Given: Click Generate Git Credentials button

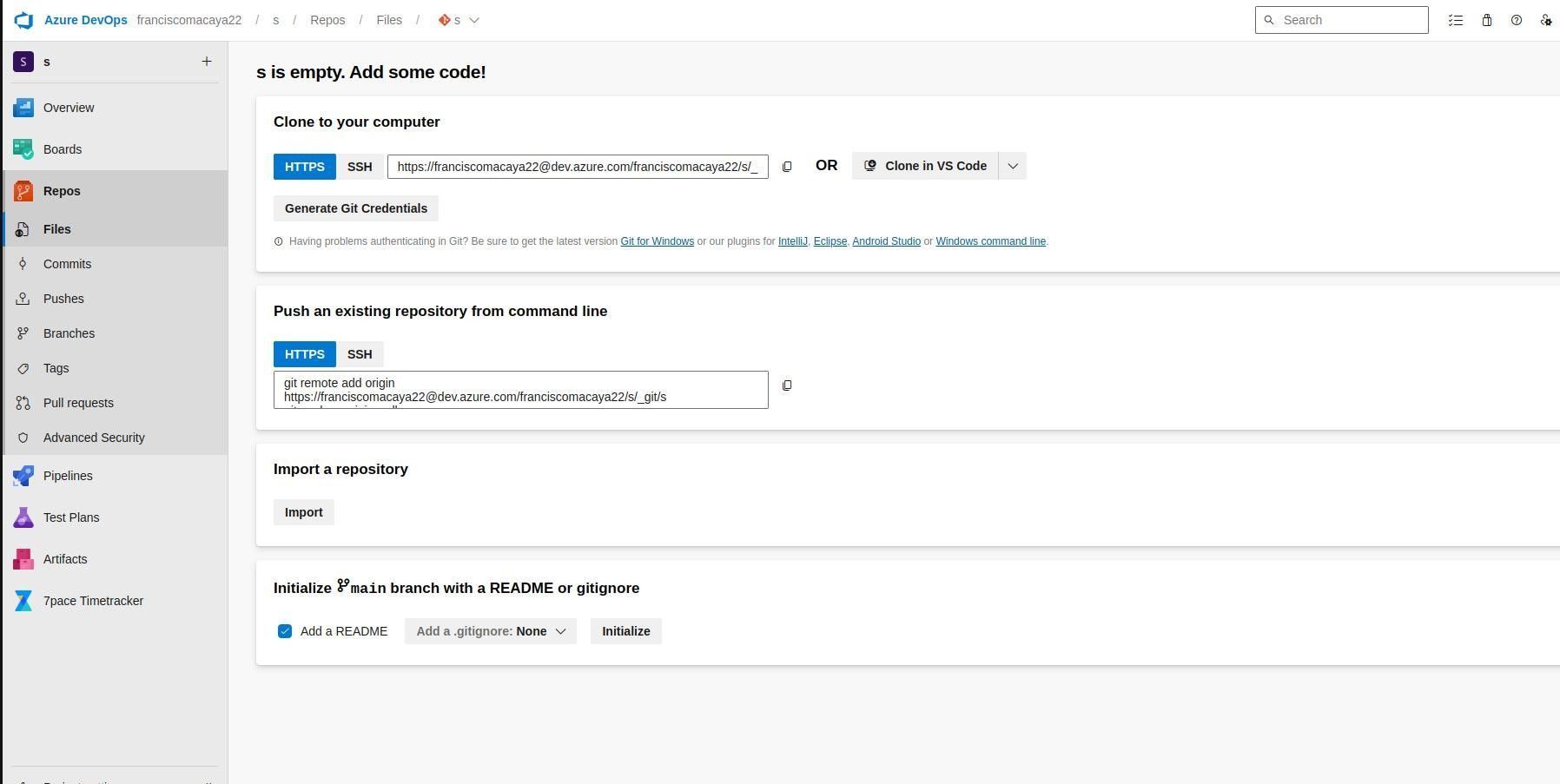Looking at the screenshot, I should (x=356, y=208).
